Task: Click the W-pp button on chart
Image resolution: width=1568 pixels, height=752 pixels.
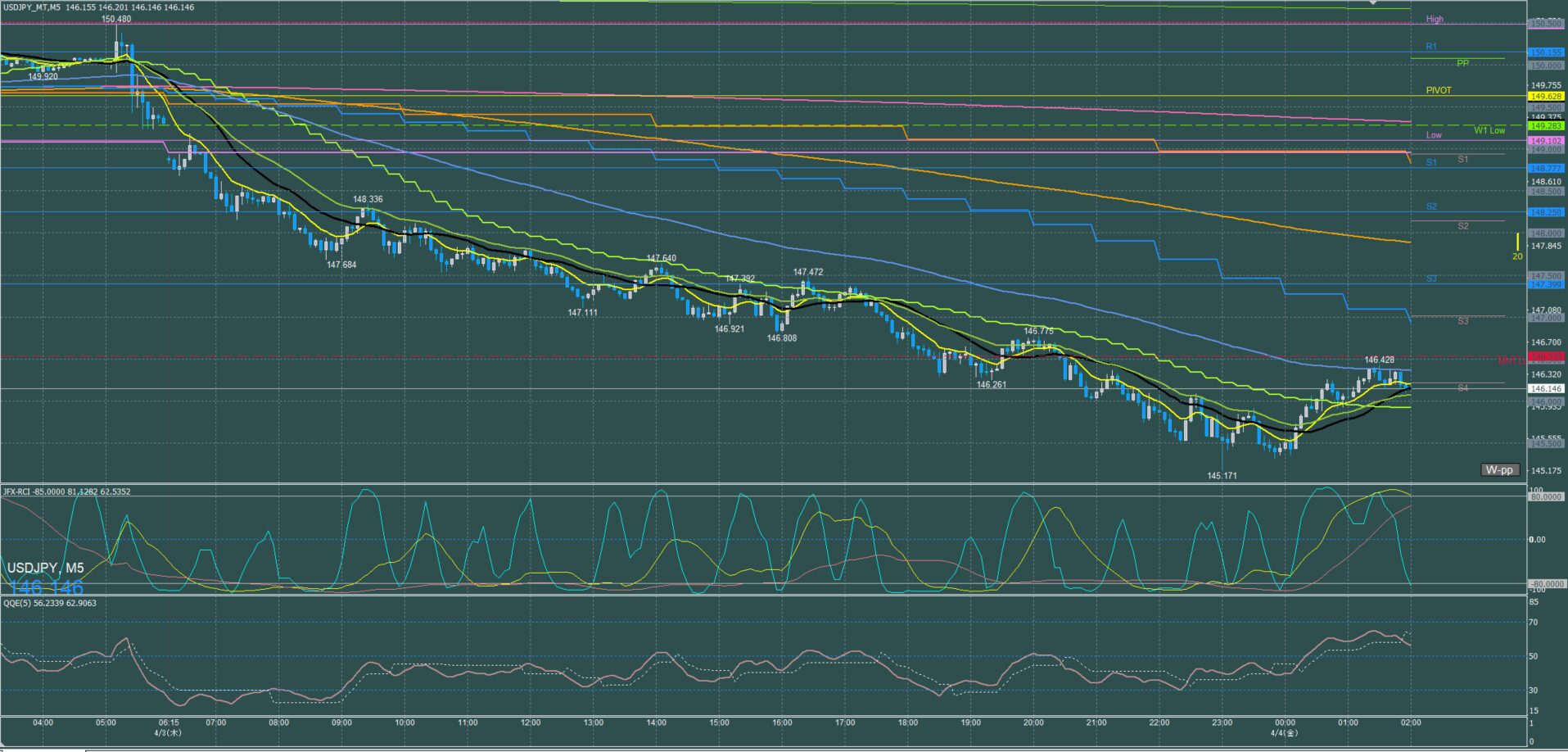Action: point(1500,469)
